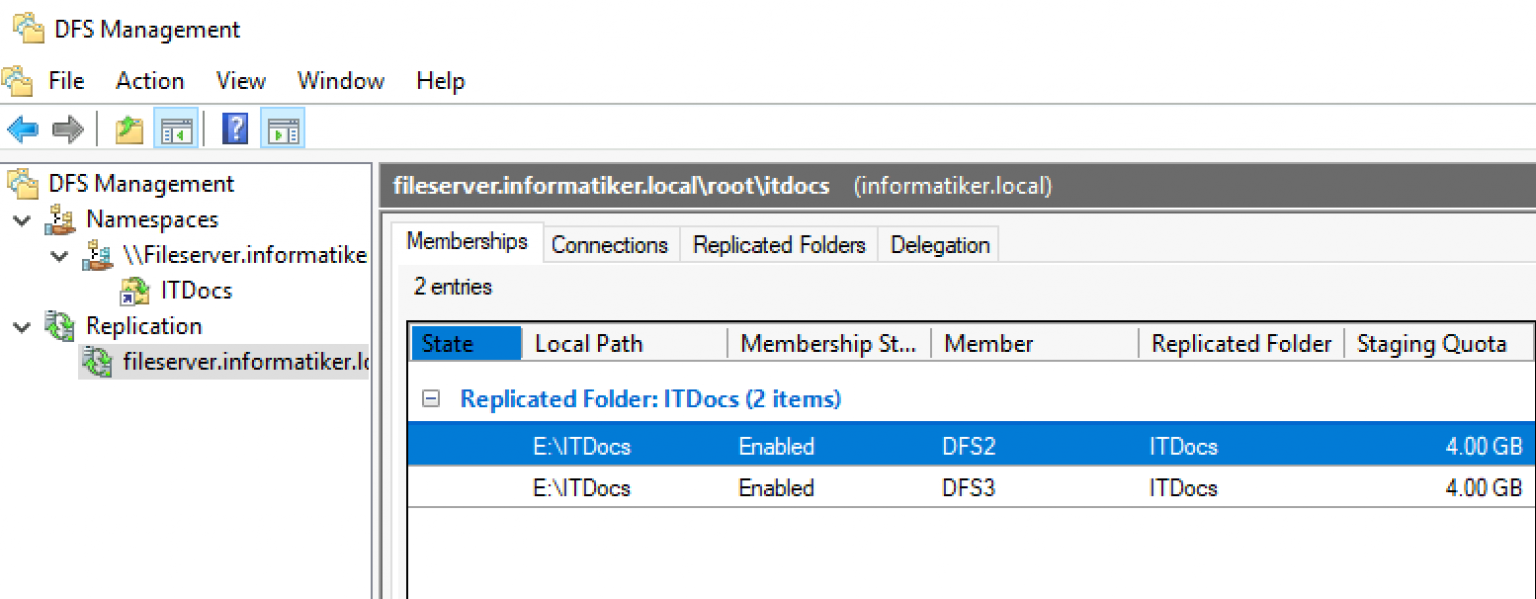Sort entries by the Member column header

coord(988,343)
